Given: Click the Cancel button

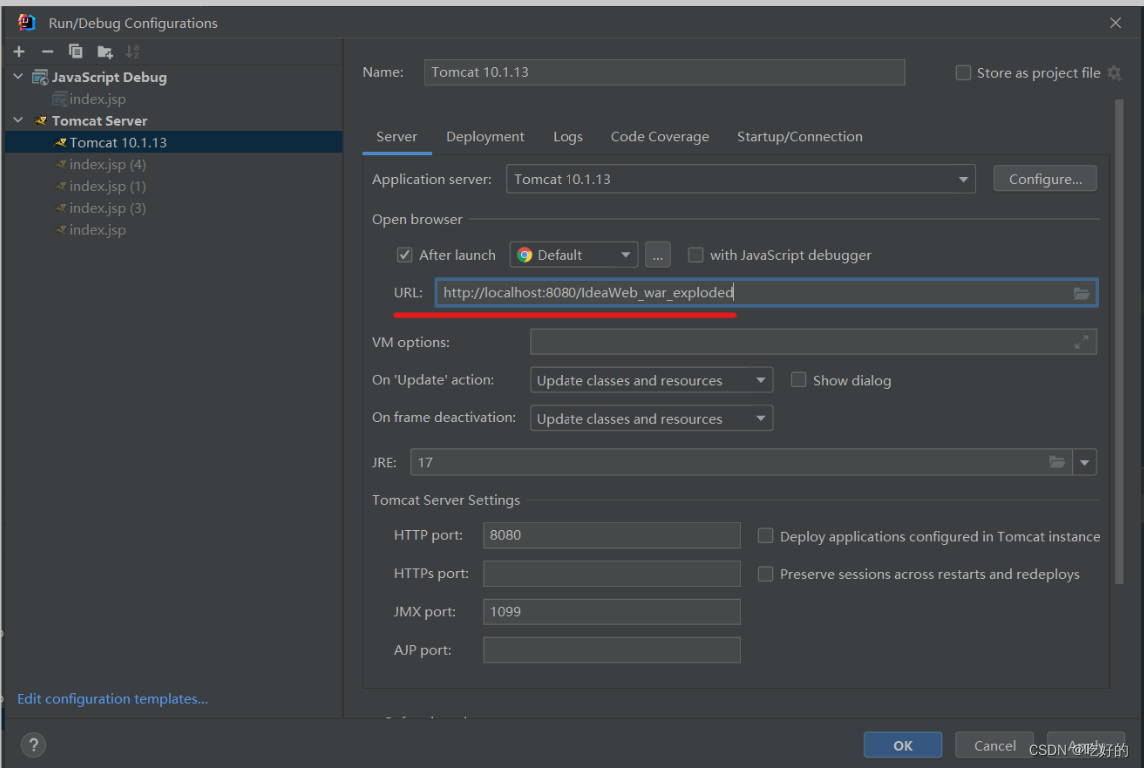Looking at the screenshot, I should pos(994,745).
